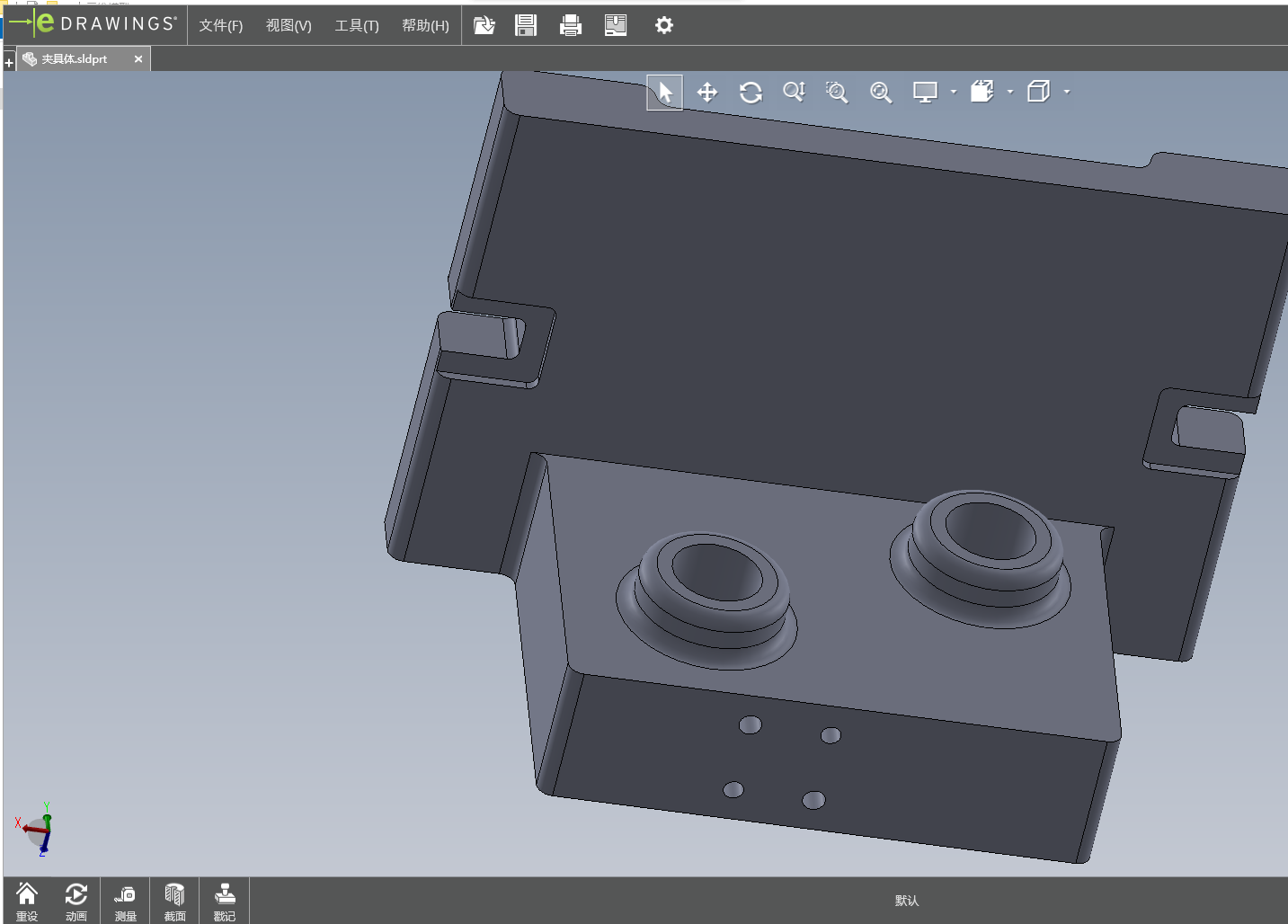
Task: Open the 文件(F) menu
Action: [221, 25]
